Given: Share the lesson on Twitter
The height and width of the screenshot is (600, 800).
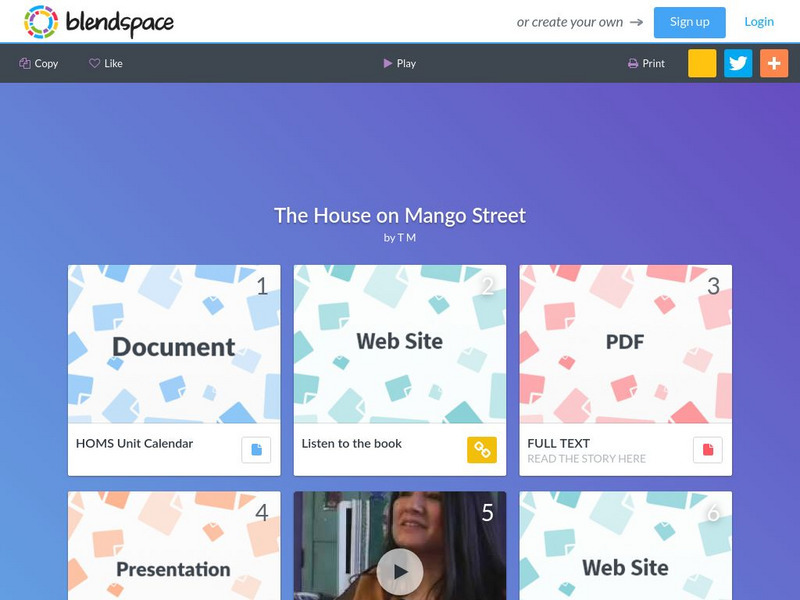Looking at the screenshot, I should [738, 63].
